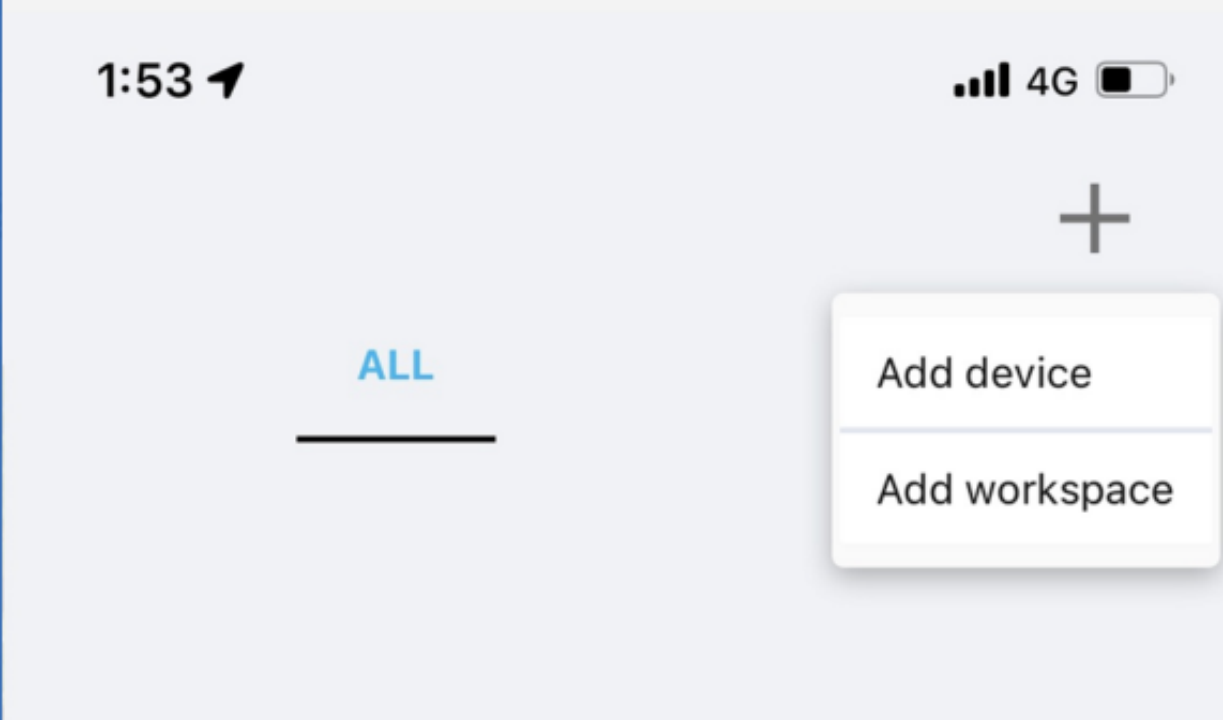Switch to the ALL tab
Screen dimensions: 1223x720
pos(396,366)
